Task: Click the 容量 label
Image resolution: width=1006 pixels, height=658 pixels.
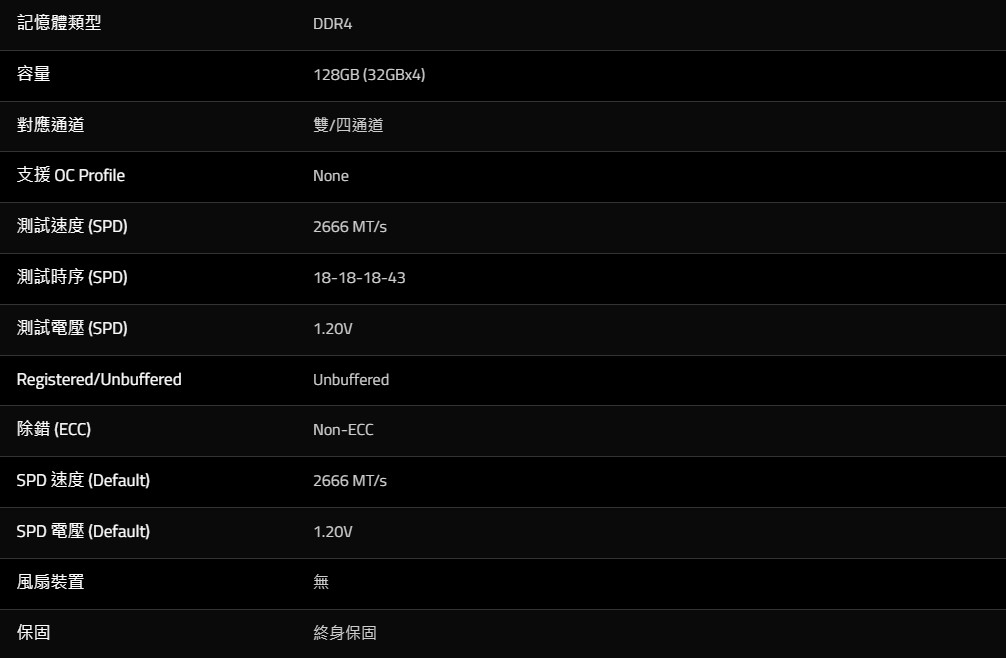Action: tap(34, 74)
